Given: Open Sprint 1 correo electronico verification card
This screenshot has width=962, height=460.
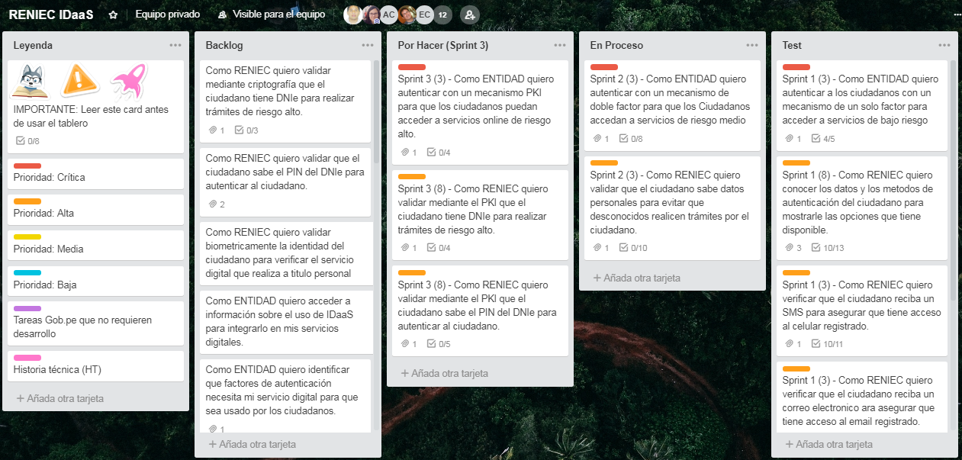Looking at the screenshot, I should (861, 397).
